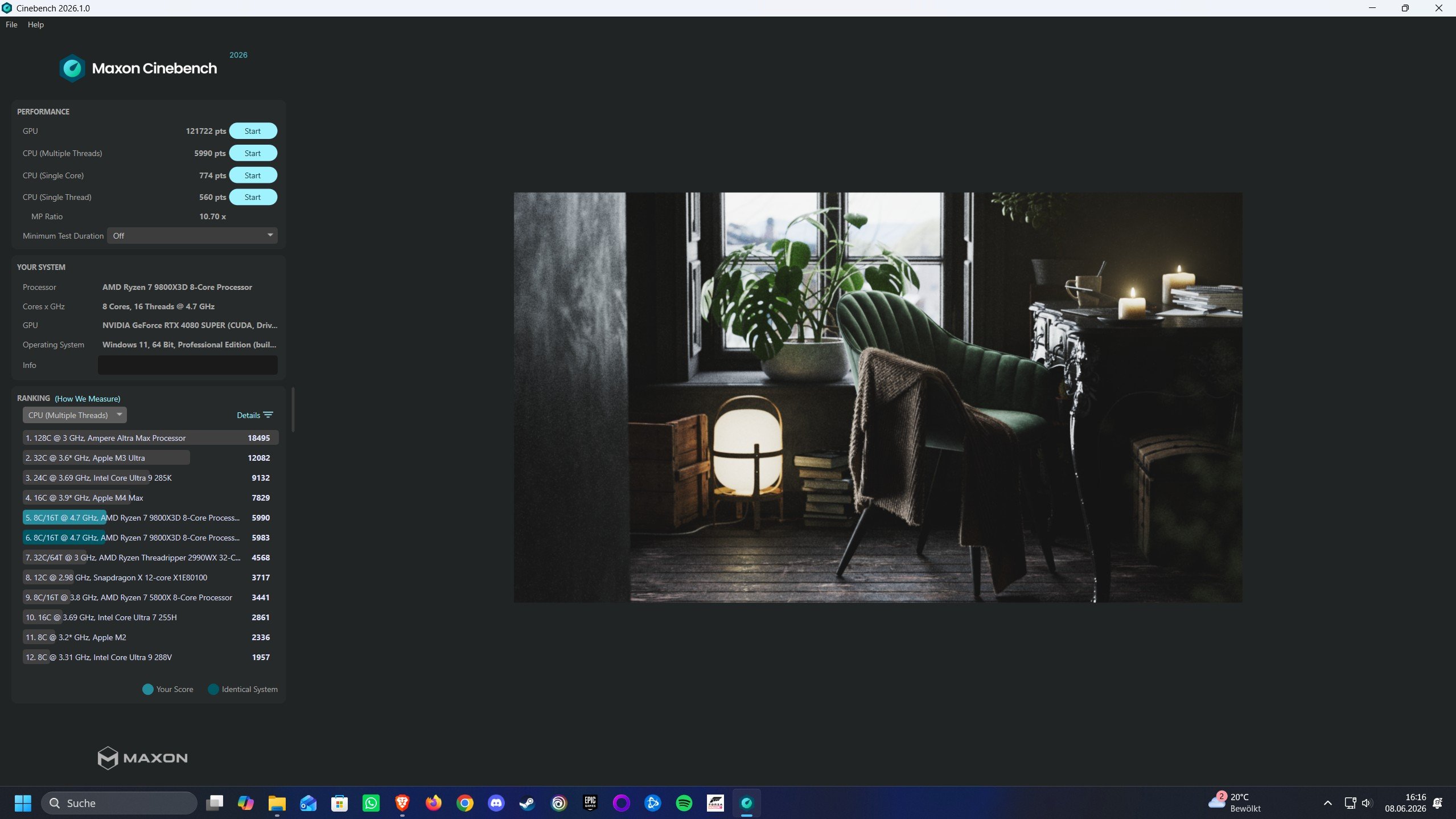Click the single thread score 560 pts
The image size is (1456, 819).
212,197
